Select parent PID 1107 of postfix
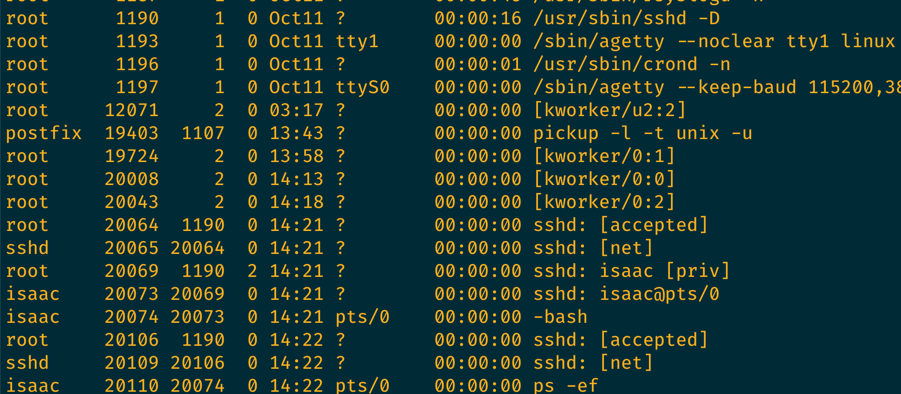901x394 pixels. pyautogui.click(x=203, y=134)
